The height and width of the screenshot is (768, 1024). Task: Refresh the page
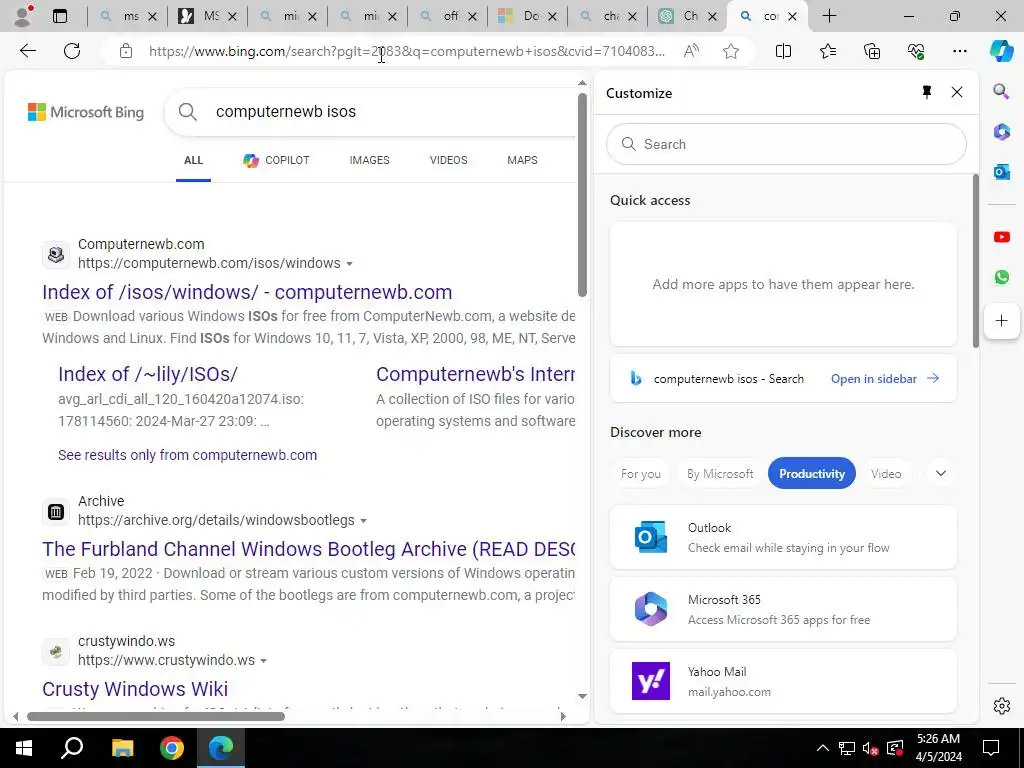click(x=72, y=51)
